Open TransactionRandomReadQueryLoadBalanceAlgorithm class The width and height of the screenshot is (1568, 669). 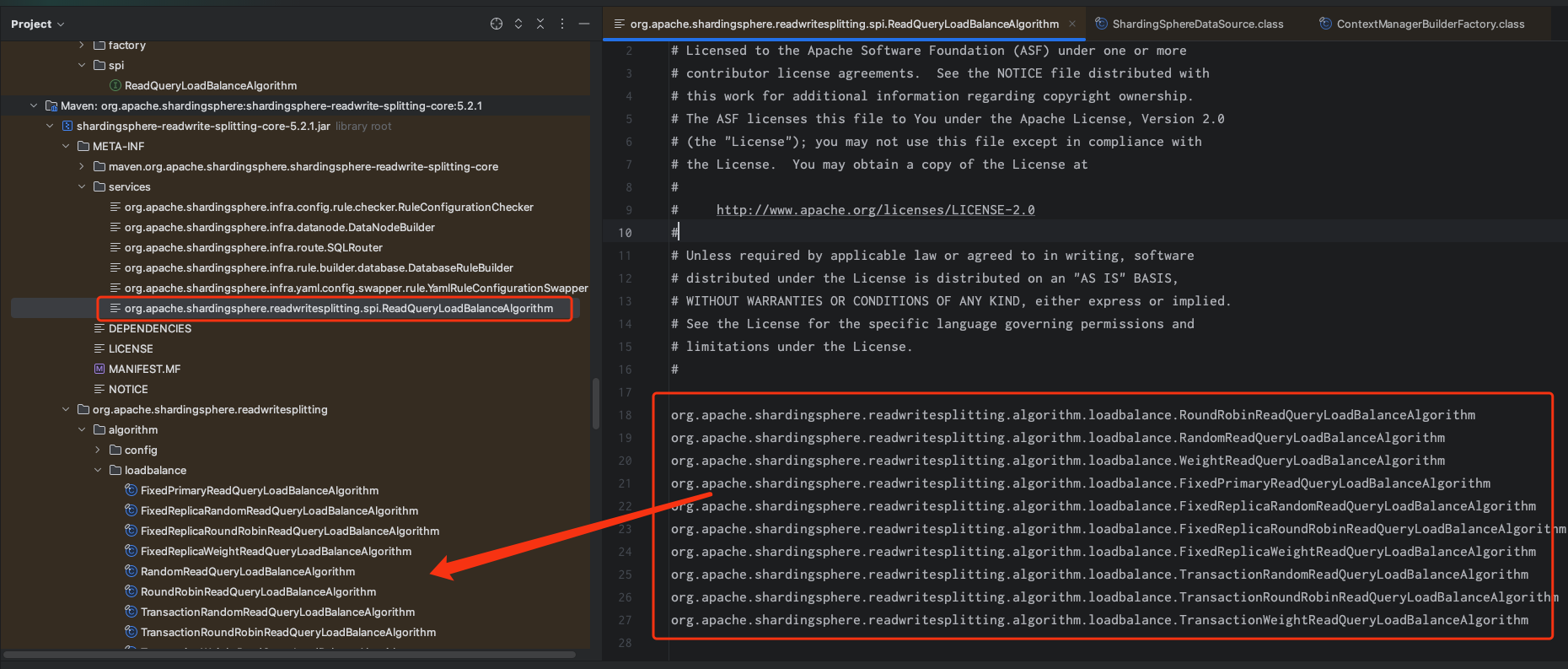277,612
